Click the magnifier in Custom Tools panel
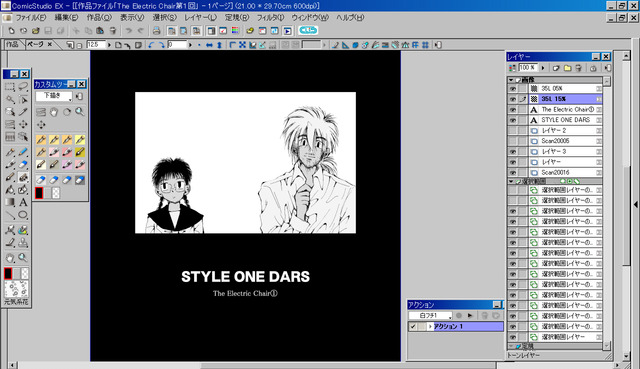This screenshot has width=640, height=369. [80, 111]
